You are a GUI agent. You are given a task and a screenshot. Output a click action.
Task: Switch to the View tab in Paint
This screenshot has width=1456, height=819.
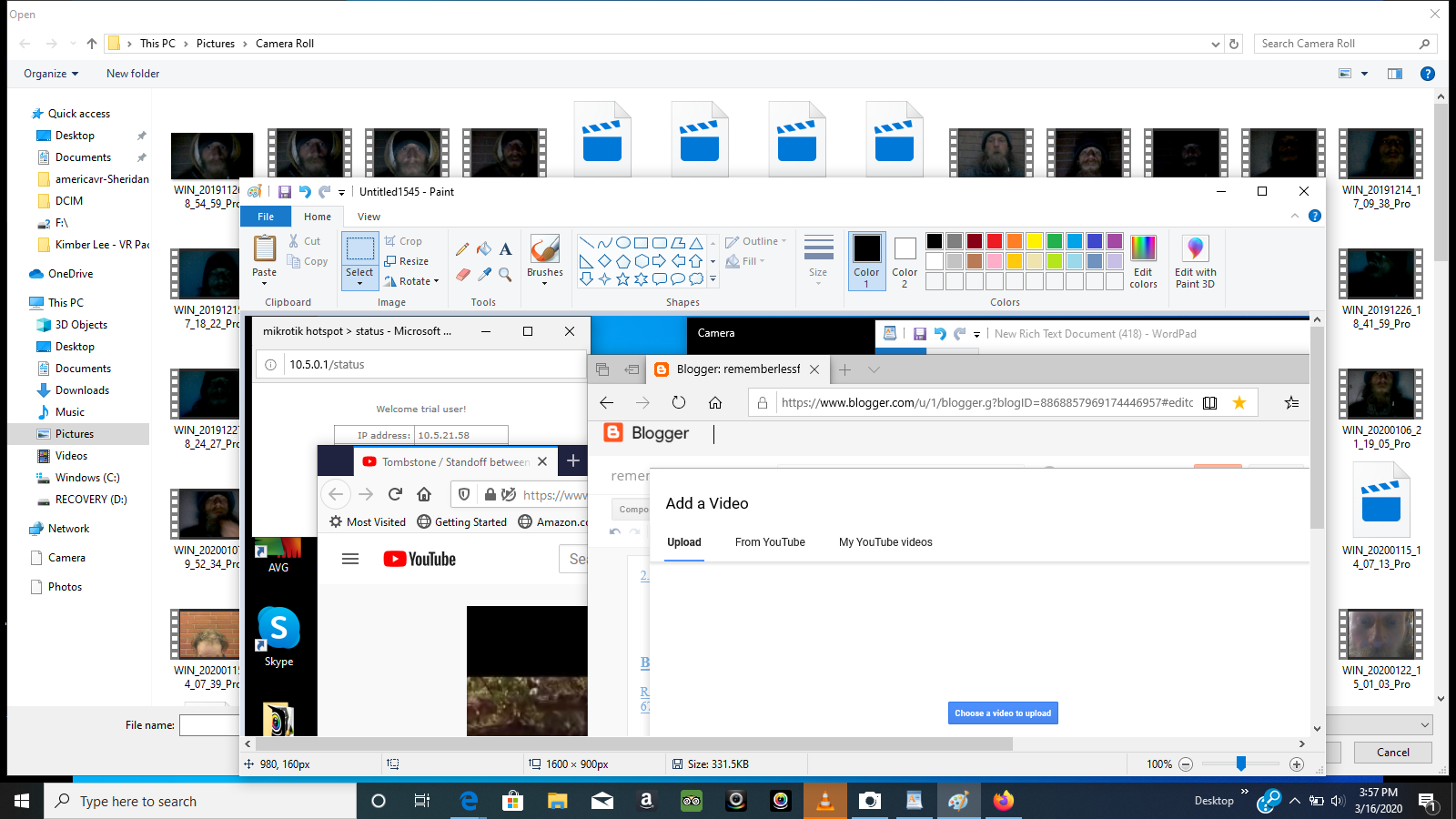tap(369, 217)
